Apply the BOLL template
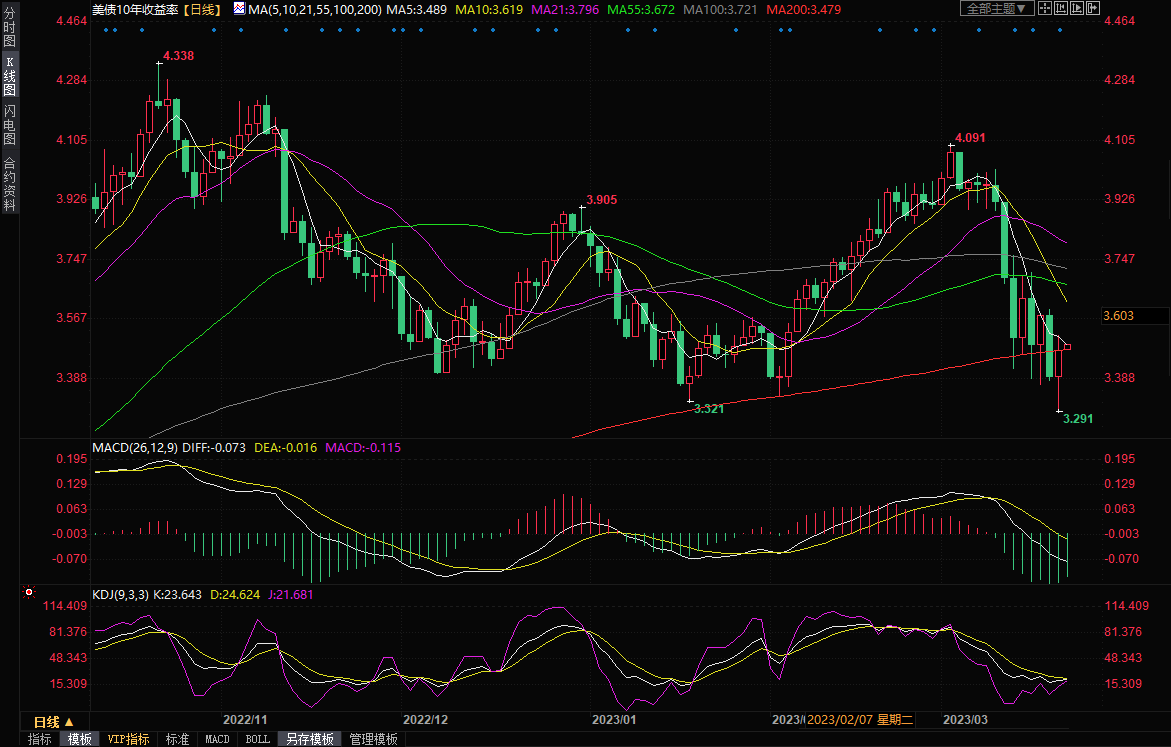The image size is (1171, 747). 257,739
